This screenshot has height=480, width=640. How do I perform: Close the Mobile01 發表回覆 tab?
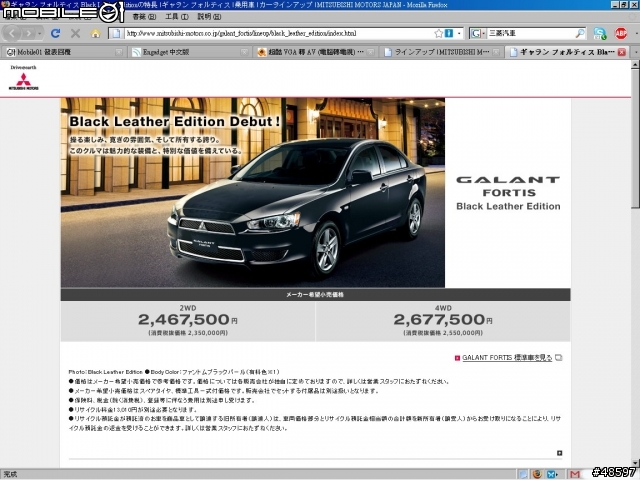pyautogui.click(x=119, y=52)
